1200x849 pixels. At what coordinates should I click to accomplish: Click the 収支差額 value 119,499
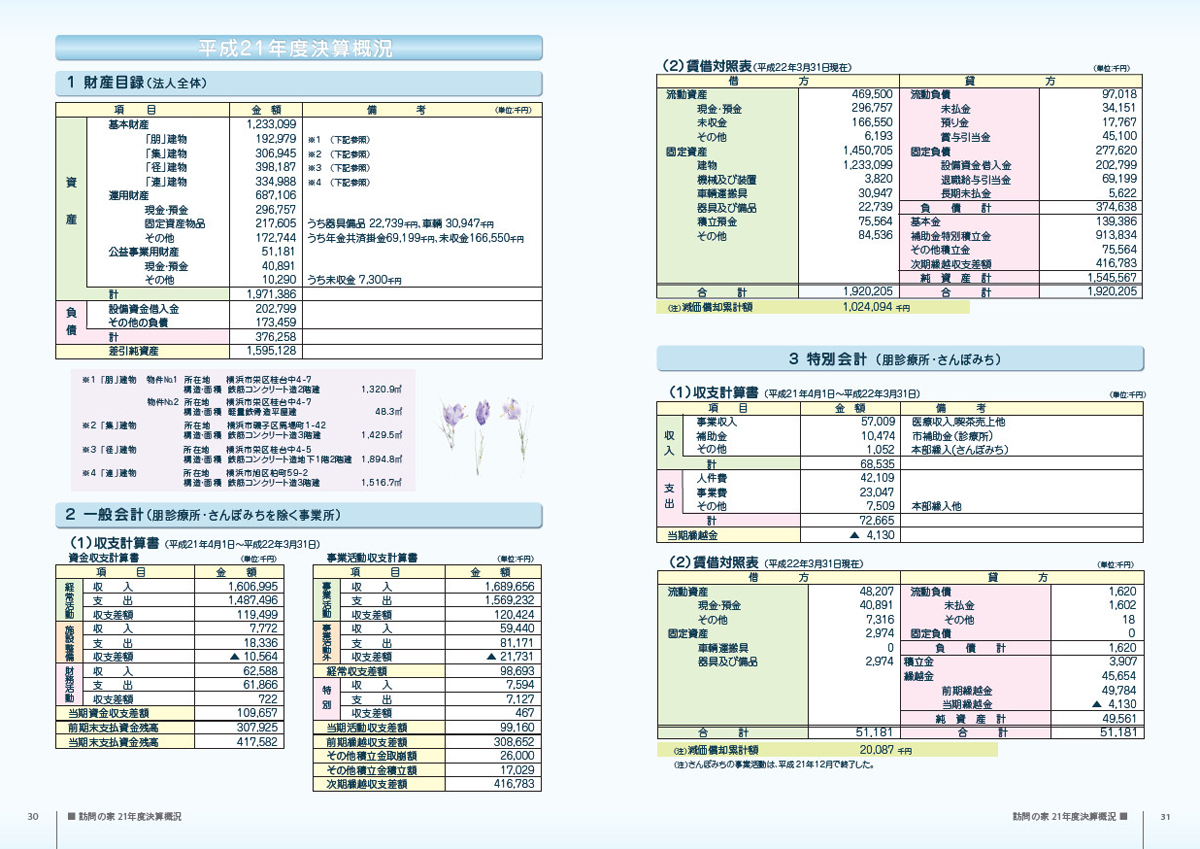[x=257, y=615]
